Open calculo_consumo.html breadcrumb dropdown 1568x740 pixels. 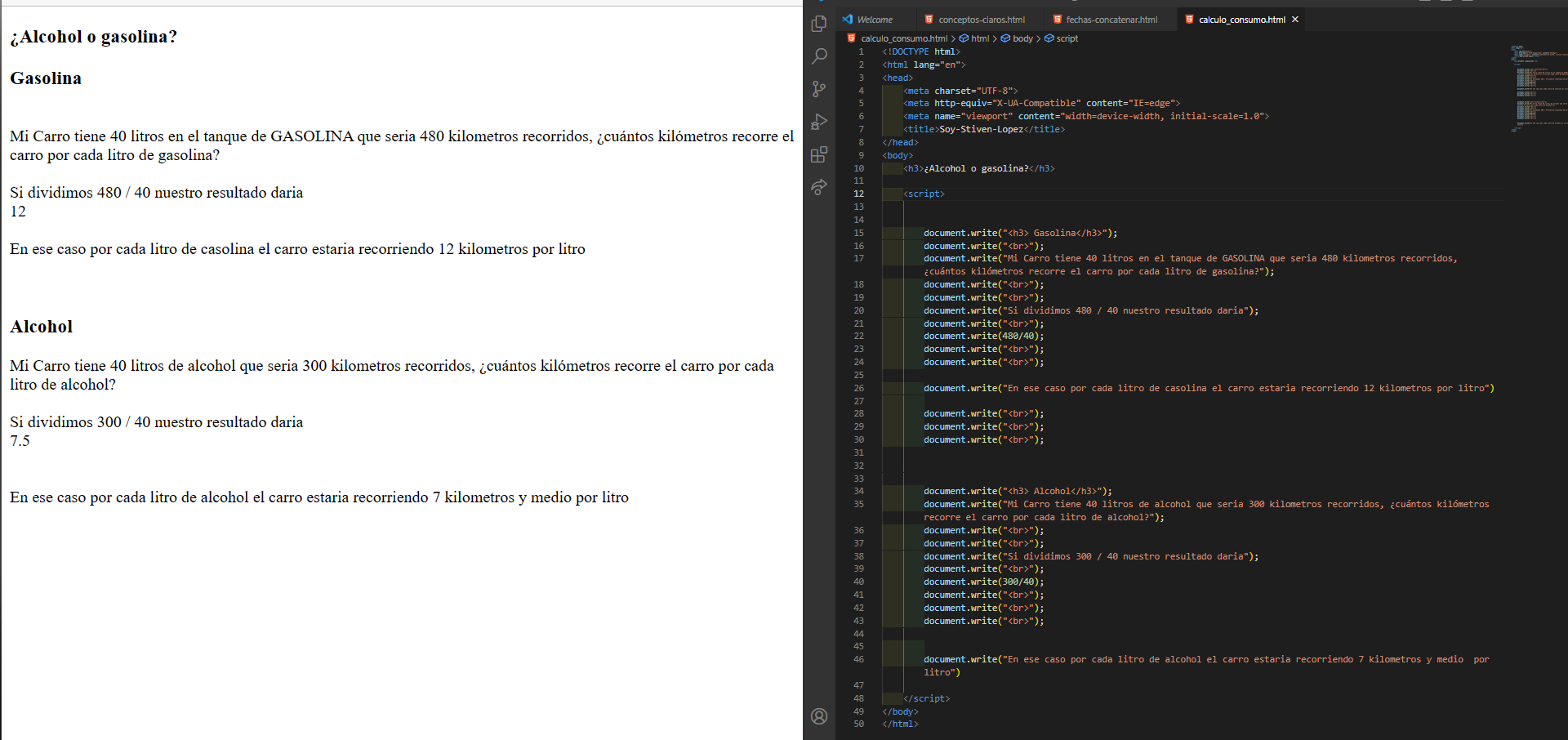904,38
